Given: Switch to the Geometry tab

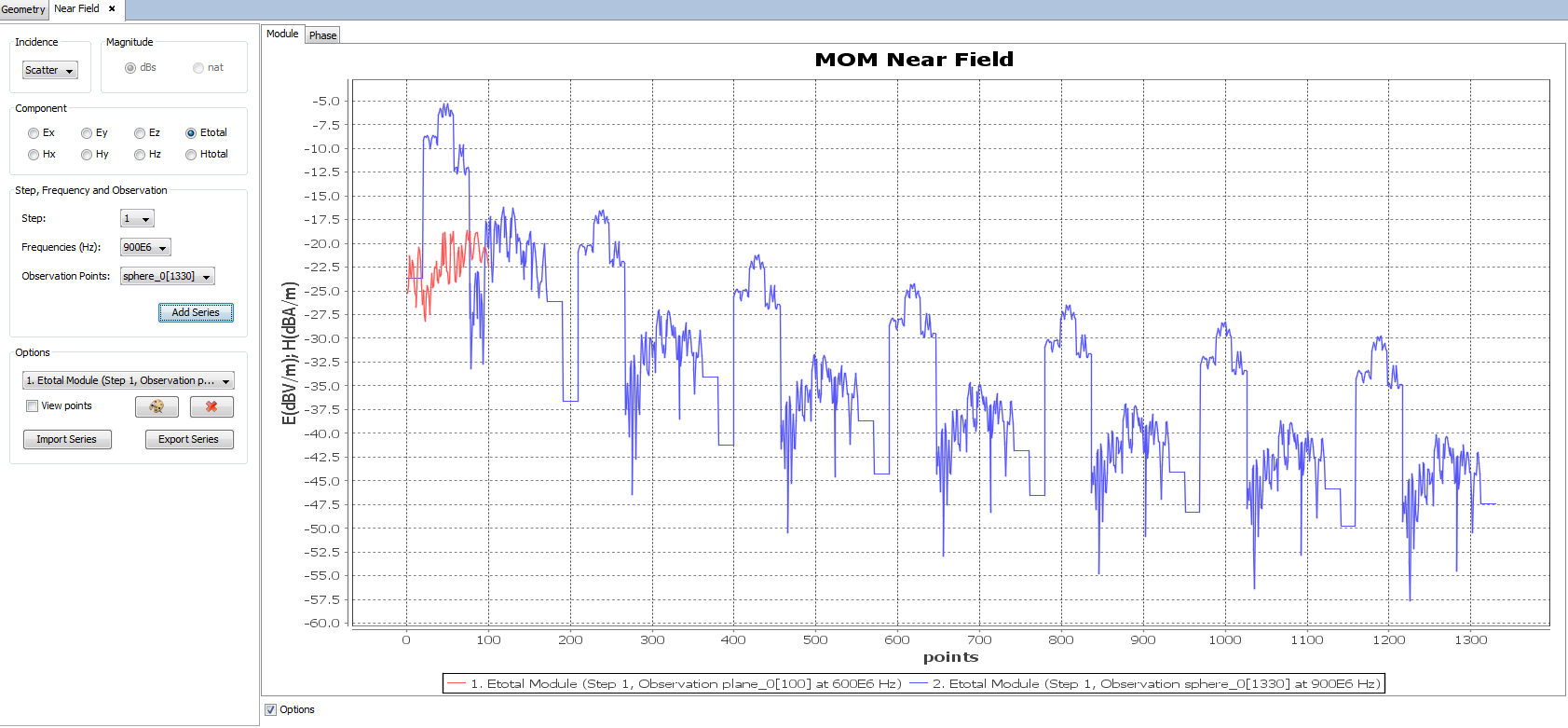Looking at the screenshot, I should pyautogui.click(x=23, y=9).
